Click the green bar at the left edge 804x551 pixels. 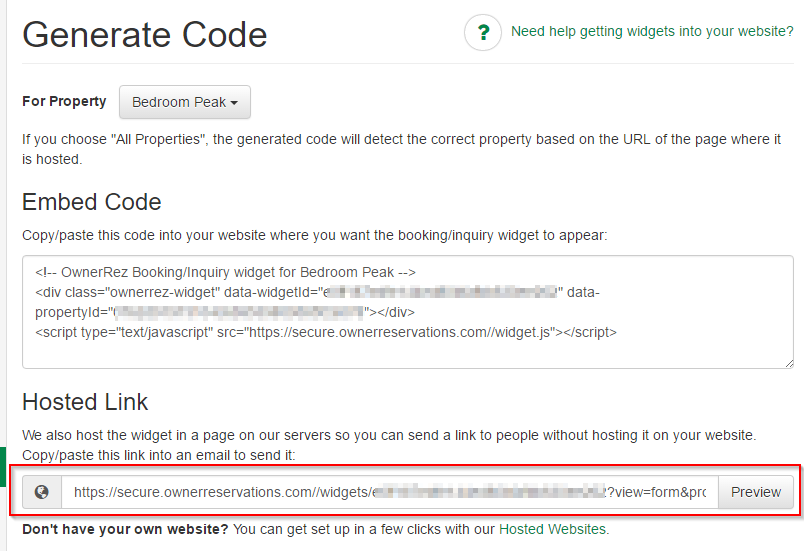[x=2, y=468]
